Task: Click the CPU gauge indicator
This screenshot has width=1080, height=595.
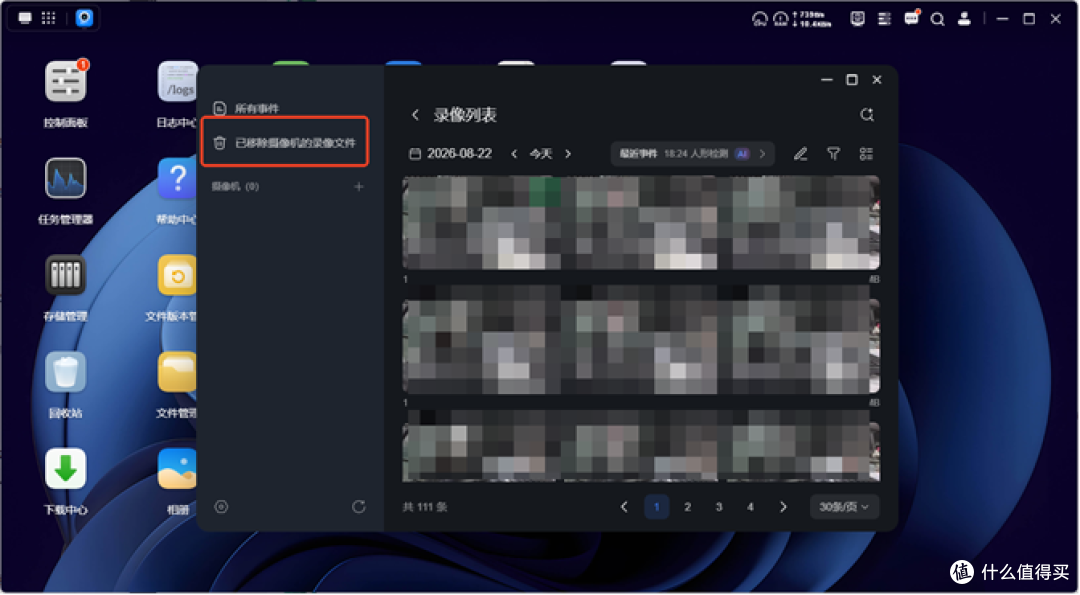Action: pyautogui.click(x=760, y=19)
